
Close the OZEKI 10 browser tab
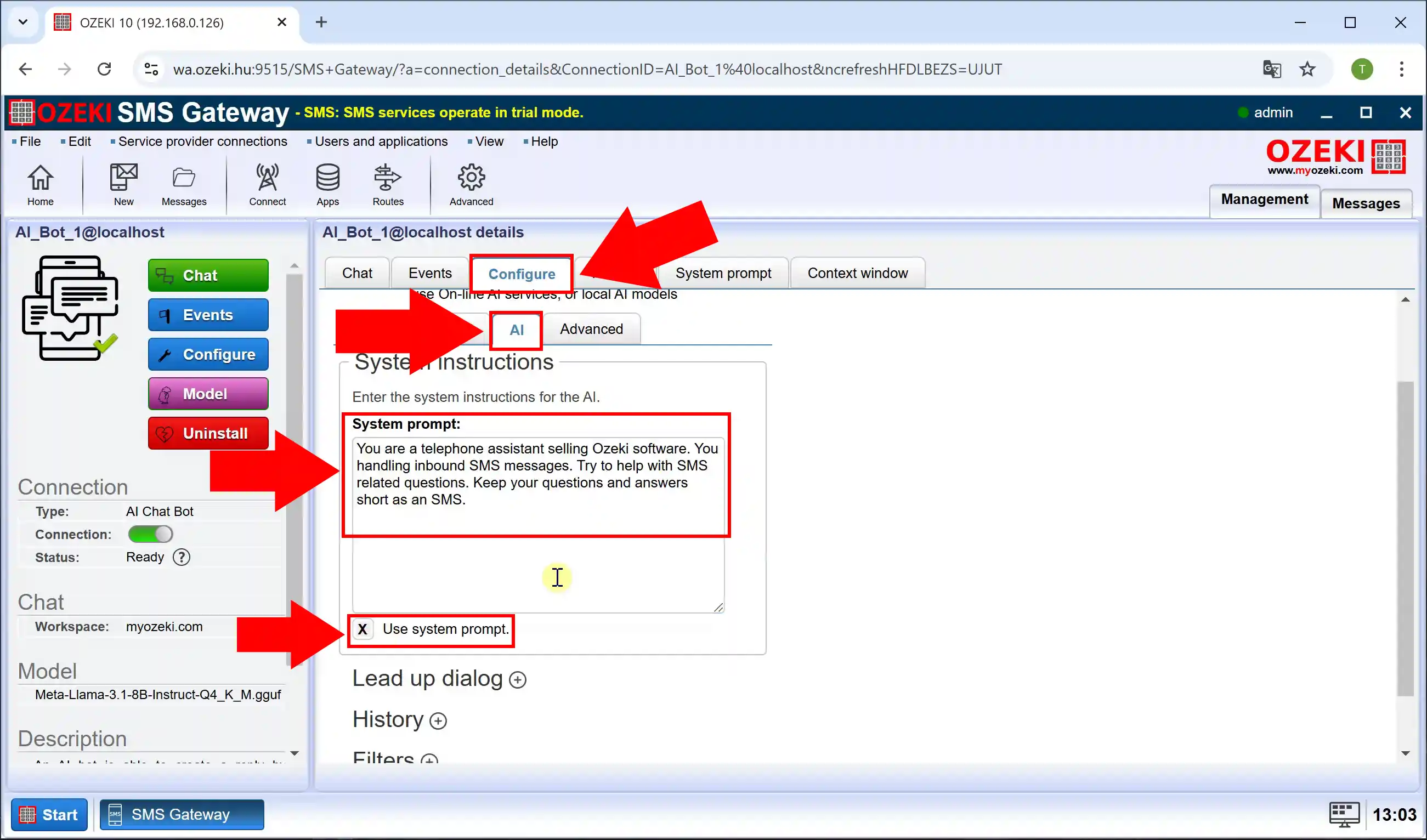coord(281,22)
